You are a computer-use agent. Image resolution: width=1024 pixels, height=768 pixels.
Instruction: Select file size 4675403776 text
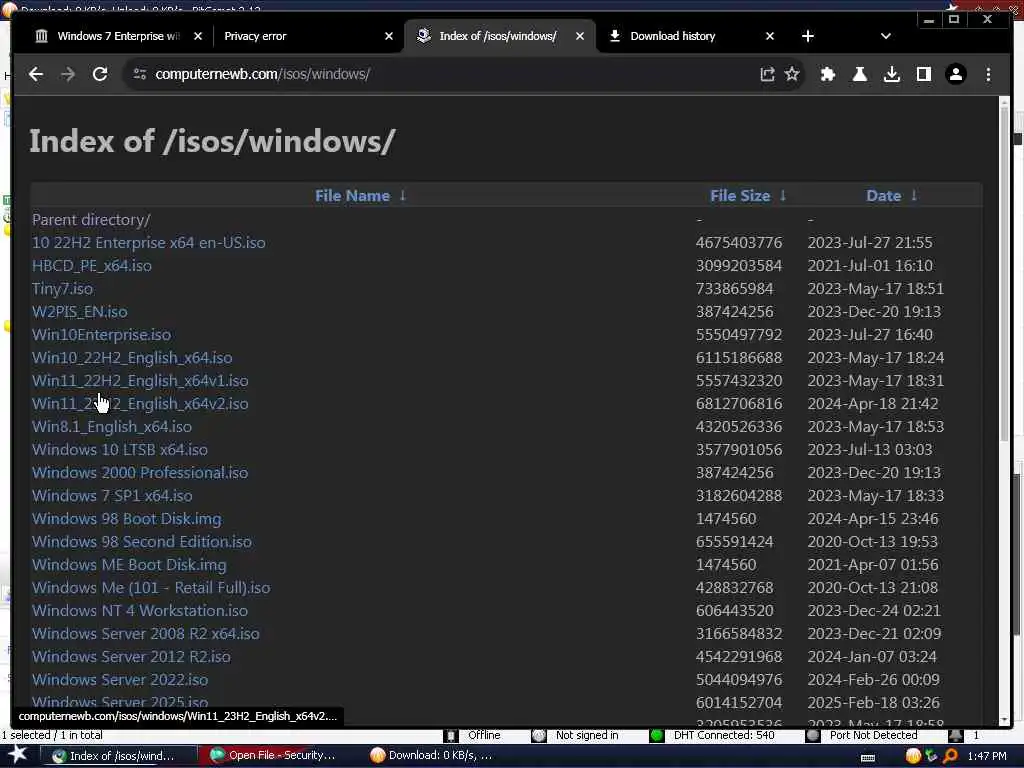click(739, 243)
